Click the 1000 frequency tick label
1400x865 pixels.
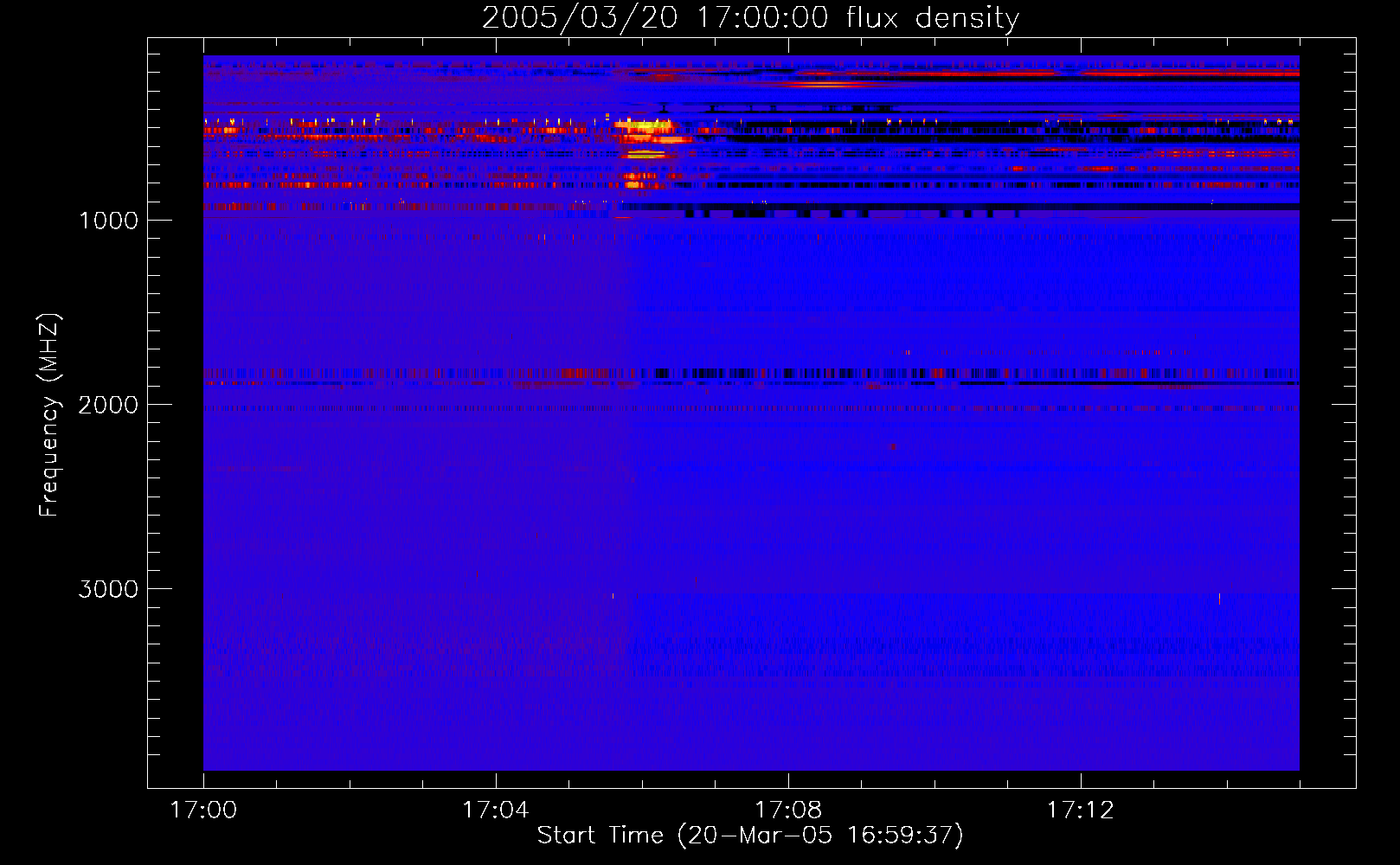[109, 221]
